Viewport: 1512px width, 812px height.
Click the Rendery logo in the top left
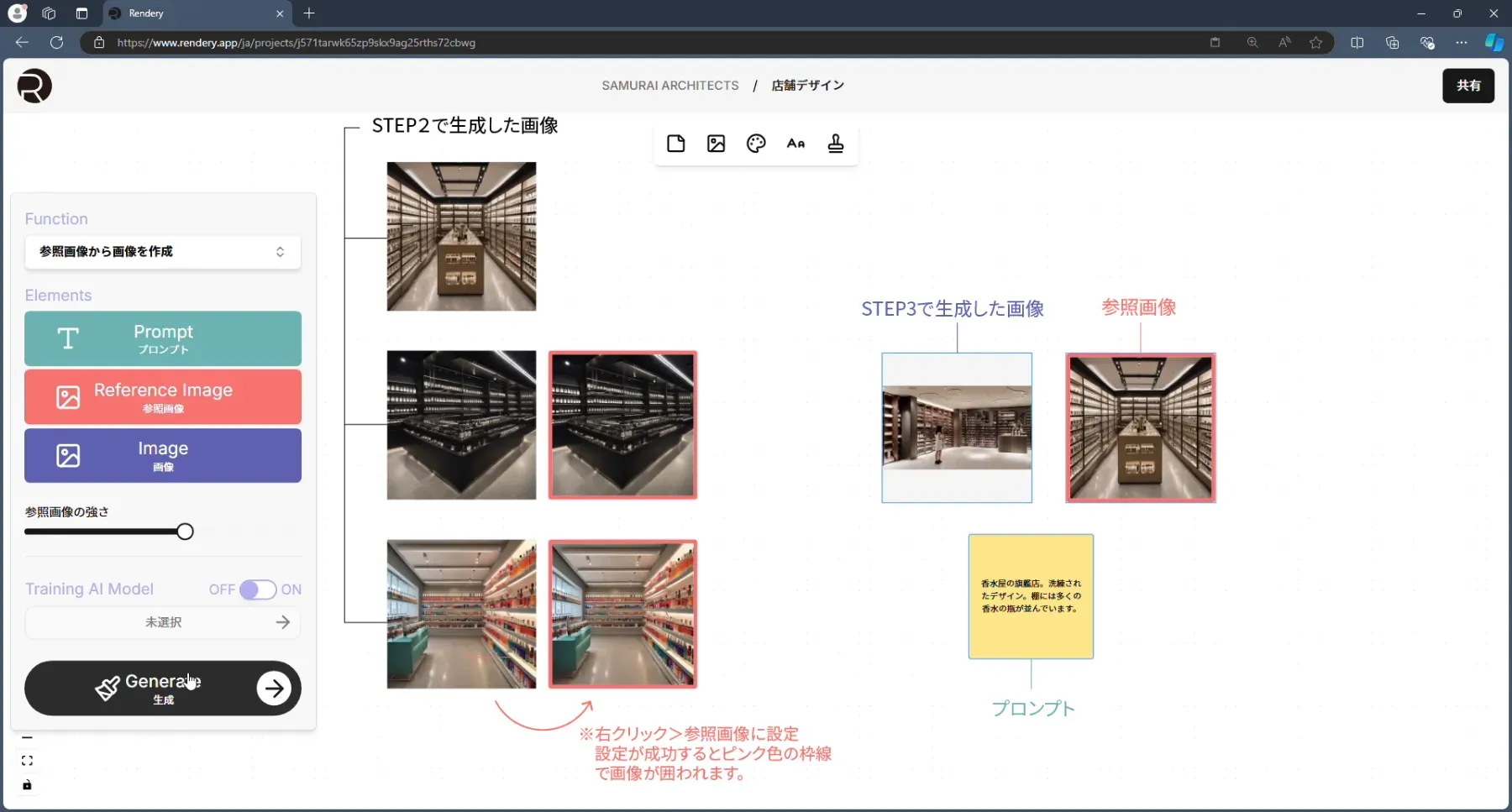click(33, 85)
